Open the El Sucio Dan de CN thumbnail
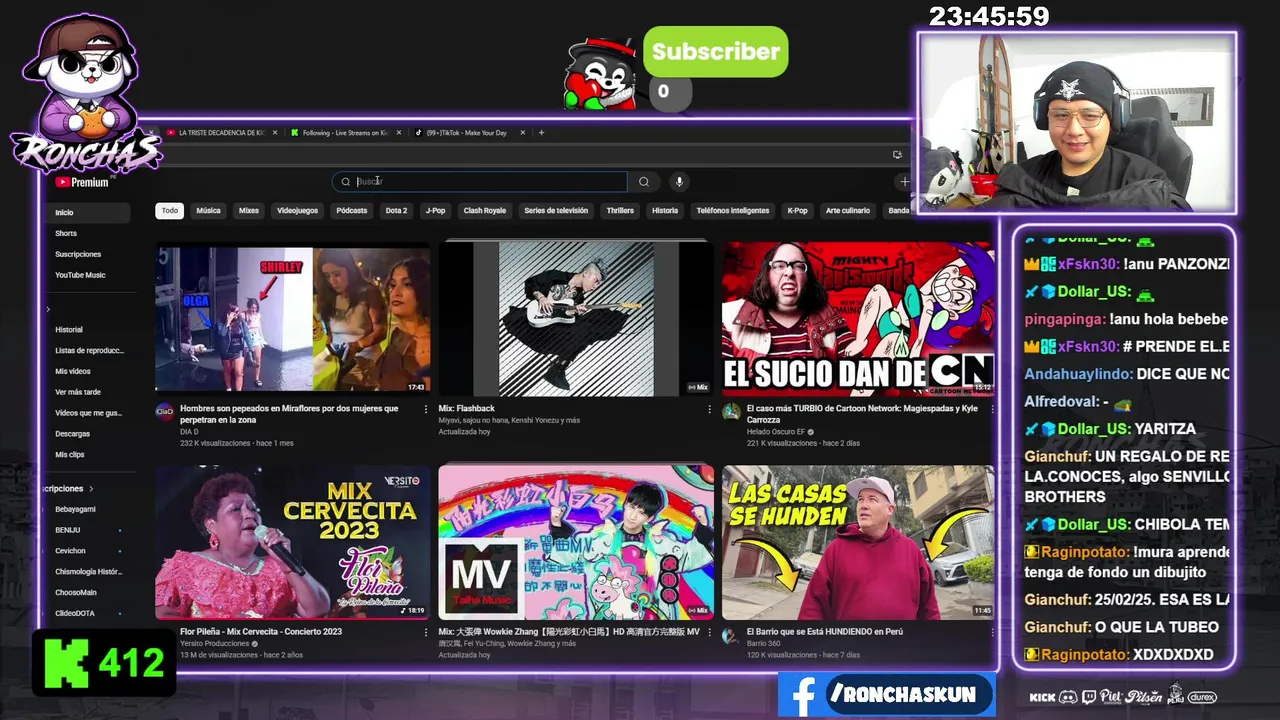Screen dimensions: 1280x720 pyautogui.click(x=858, y=320)
